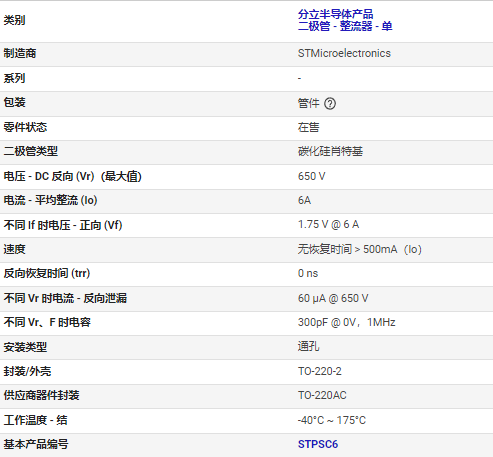493x457 pixels.
Task: Select the 在售 part status value
Action: pyautogui.click(x=308, y=127)
